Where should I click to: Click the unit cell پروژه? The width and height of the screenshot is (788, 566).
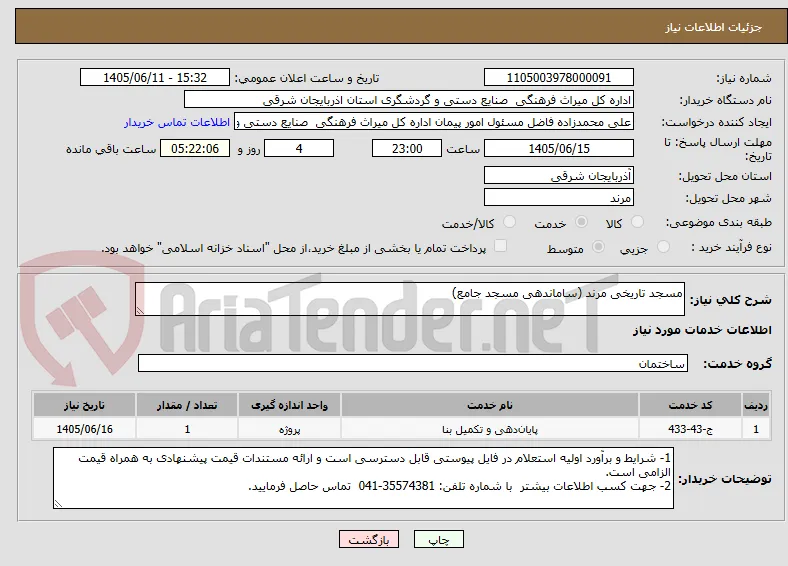pyautogui.click(x=289, y=429)
